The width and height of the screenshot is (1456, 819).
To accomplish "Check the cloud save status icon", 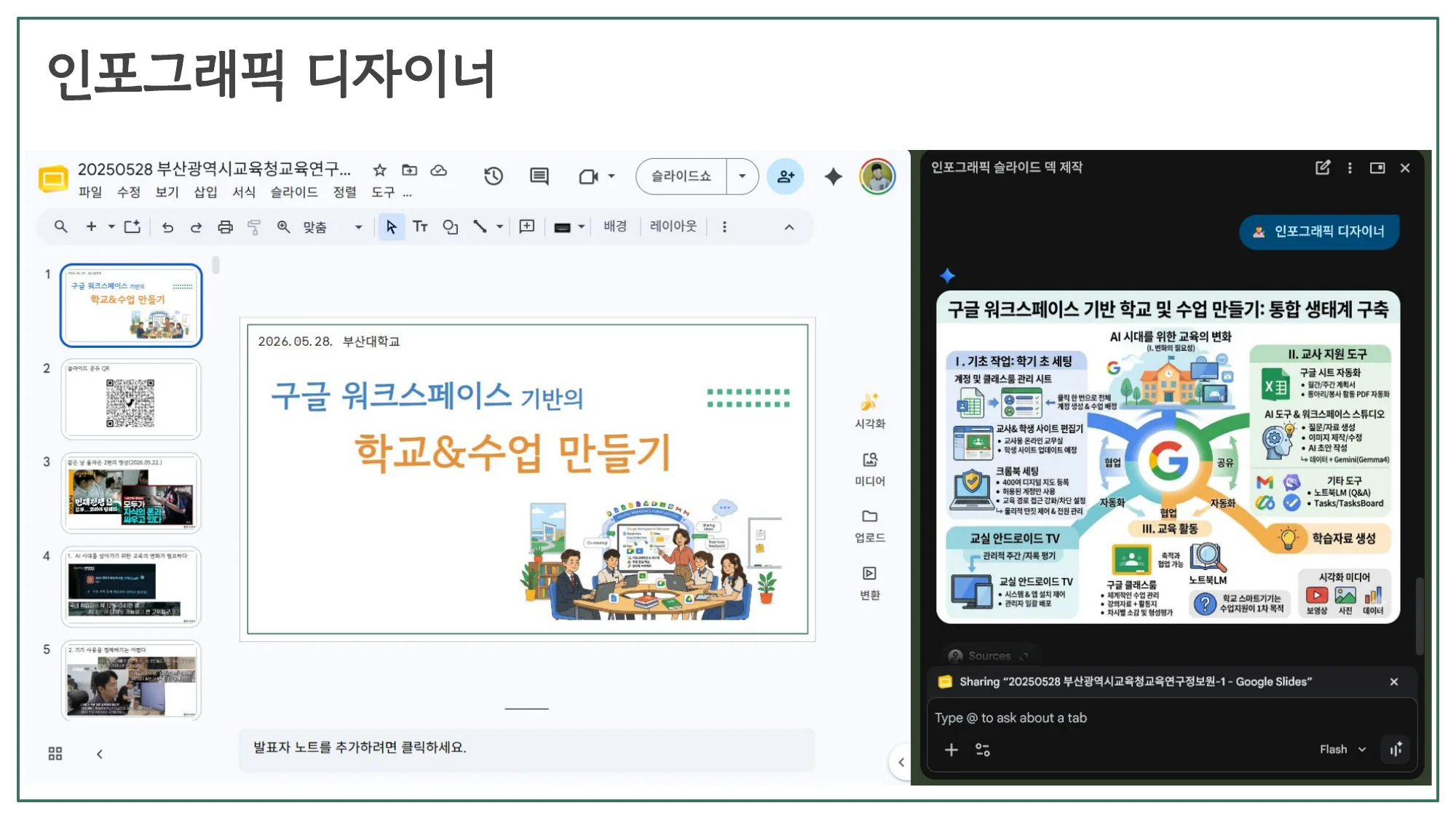I will pyautogui.click(x=439, y=170).
